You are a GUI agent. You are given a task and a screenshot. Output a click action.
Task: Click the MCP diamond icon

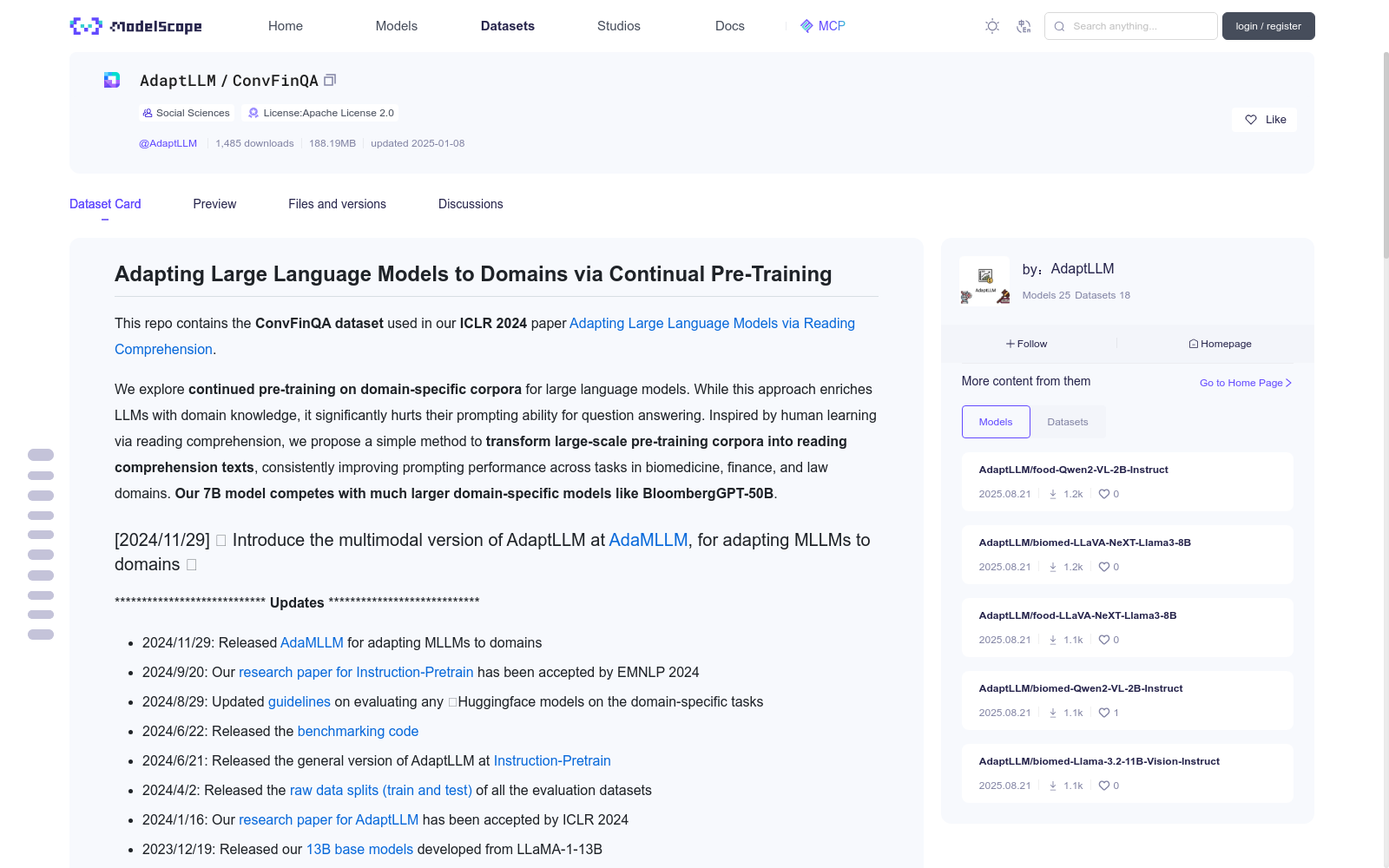(806, 26)
